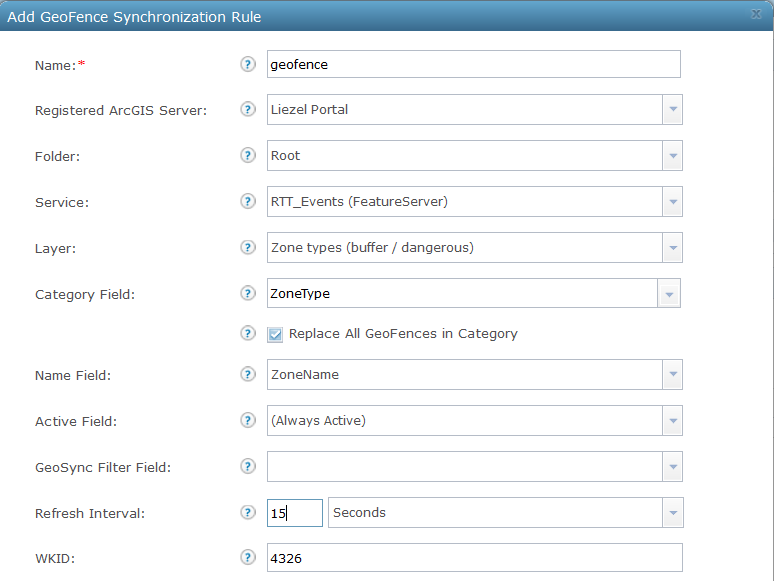Expand the Active Field dropdown
The width and height of the screenshot is (774, 581).
pyautogui.click(x=672, y=421)
